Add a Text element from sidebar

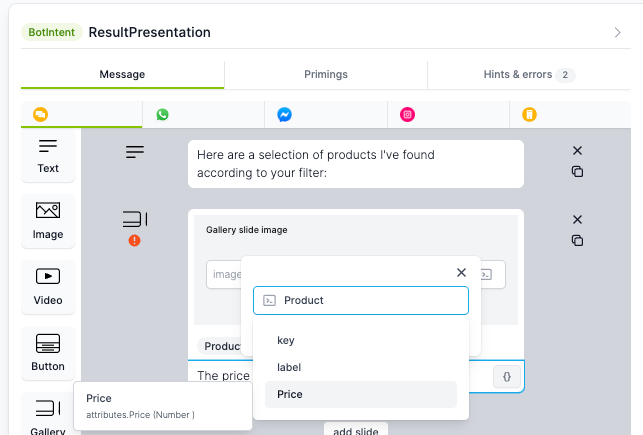[x=48, y=156]
